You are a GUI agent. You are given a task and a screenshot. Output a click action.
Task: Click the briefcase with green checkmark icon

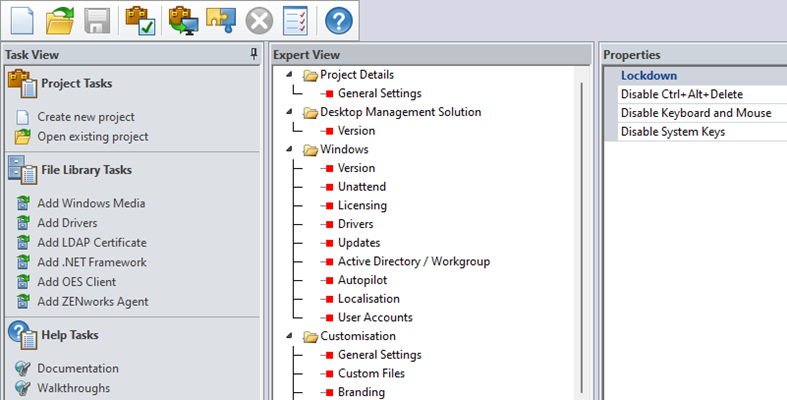138,19
